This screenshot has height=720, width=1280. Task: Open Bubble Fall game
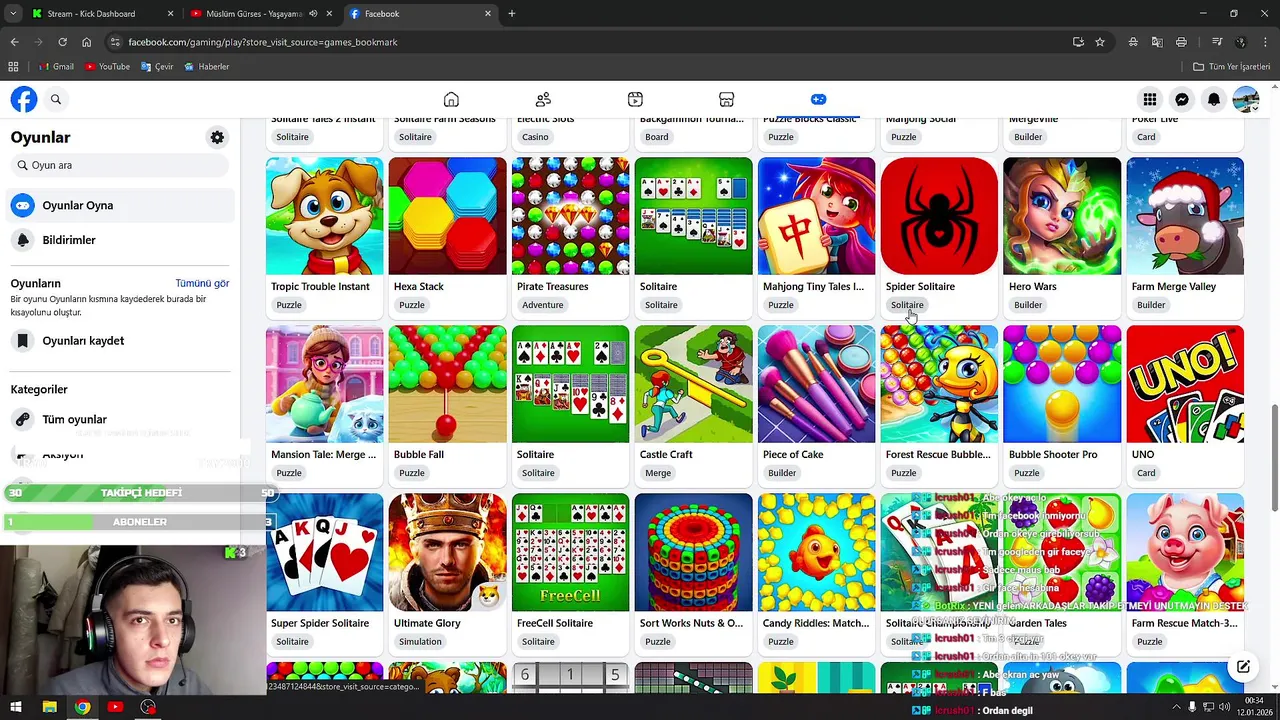pyautogui.click(x=447, y=384)
